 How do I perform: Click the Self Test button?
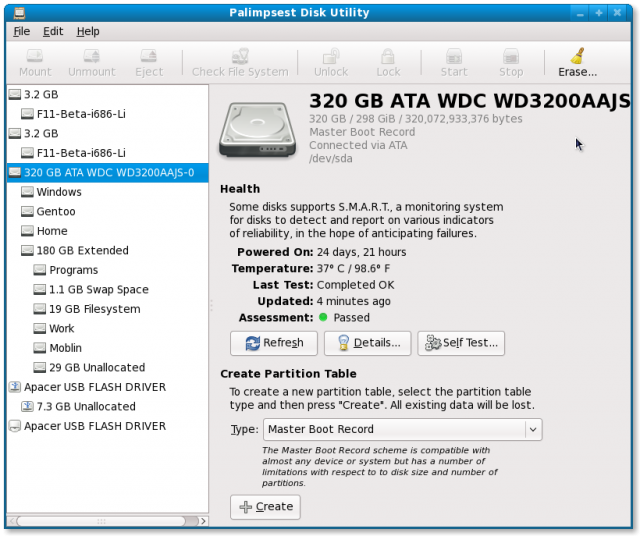pyautogui.click(x=461, y=343)
